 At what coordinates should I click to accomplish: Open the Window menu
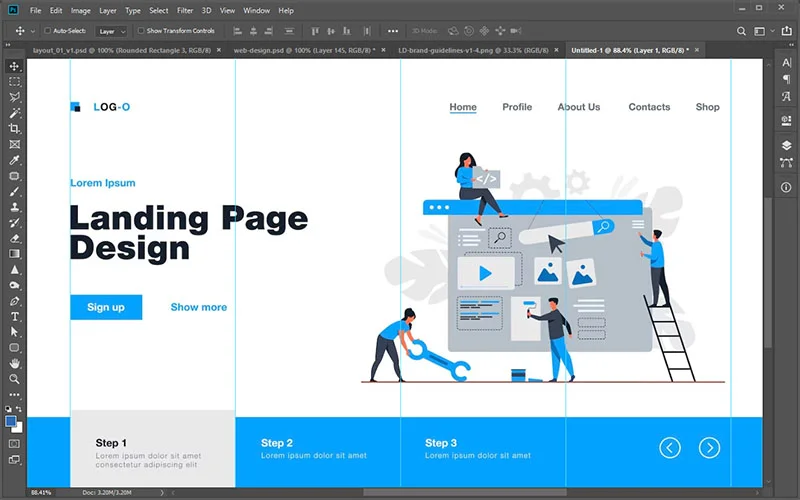pos(257,10)
